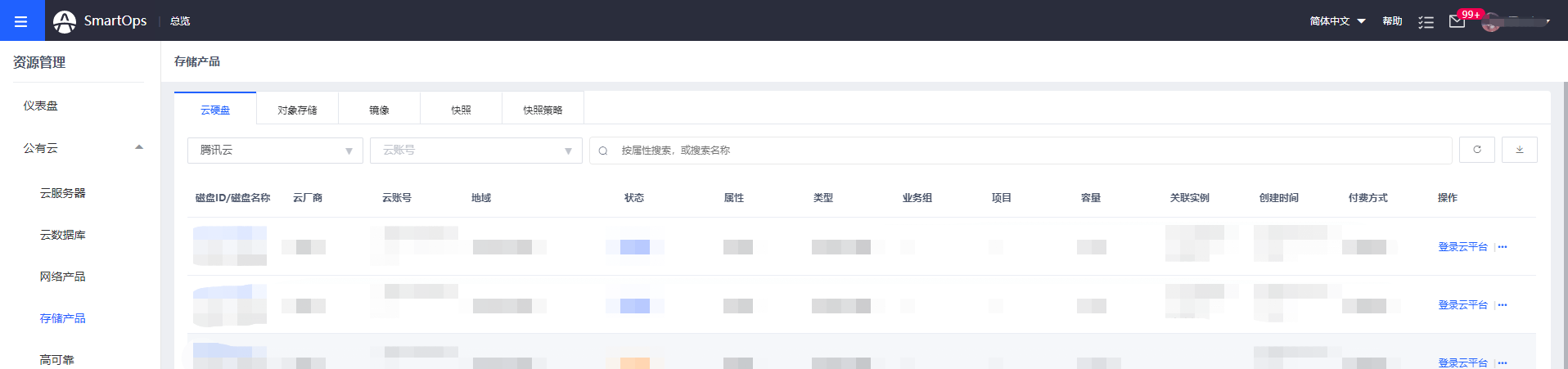Open 总览 in the top bar
Screen dimensions: 1568x369
pos(180,21)
